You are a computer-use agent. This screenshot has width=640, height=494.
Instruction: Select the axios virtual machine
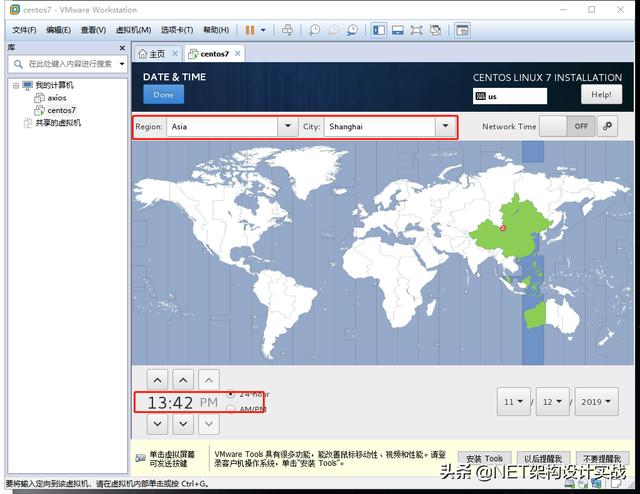point(57,98)
